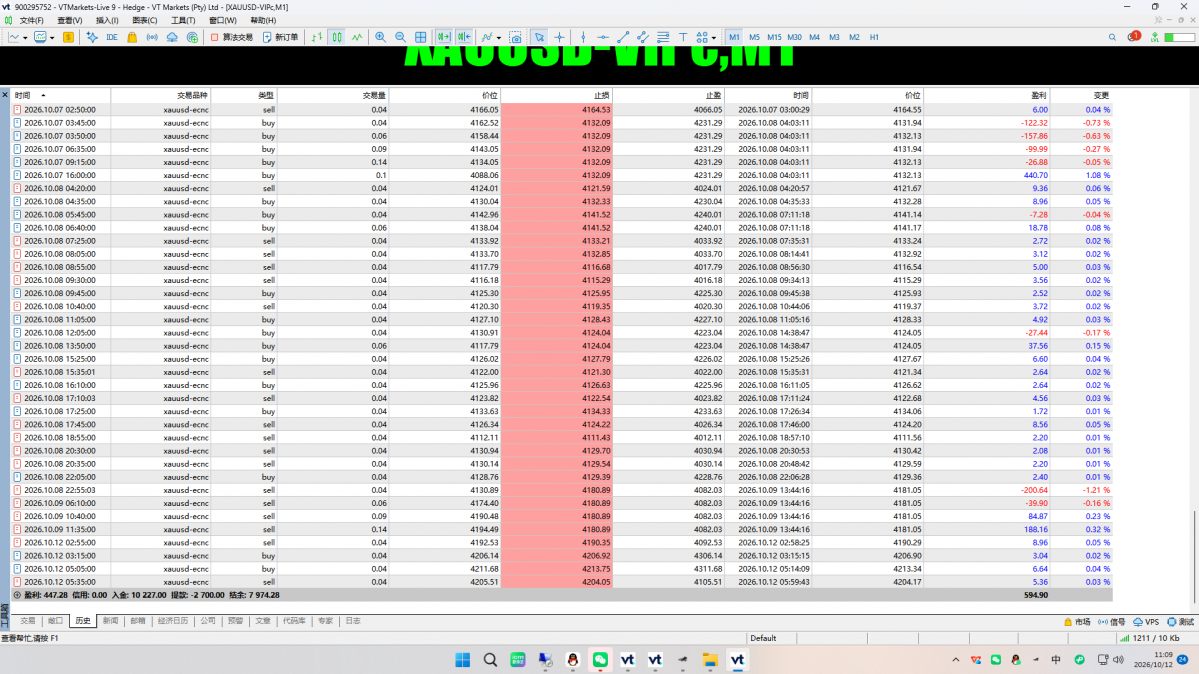1199x674 pixels.
Task: Switch to the 交易 tab
Action: (28, 621)
